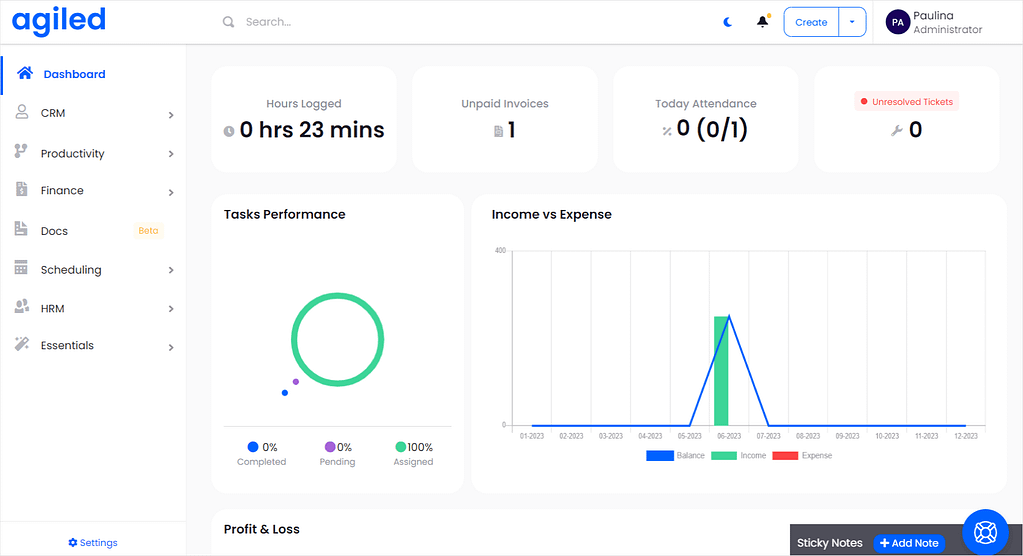Screen dimensions: 1023x556
Task: Click the Today Attendance percent icon
Action: point(667,131)
